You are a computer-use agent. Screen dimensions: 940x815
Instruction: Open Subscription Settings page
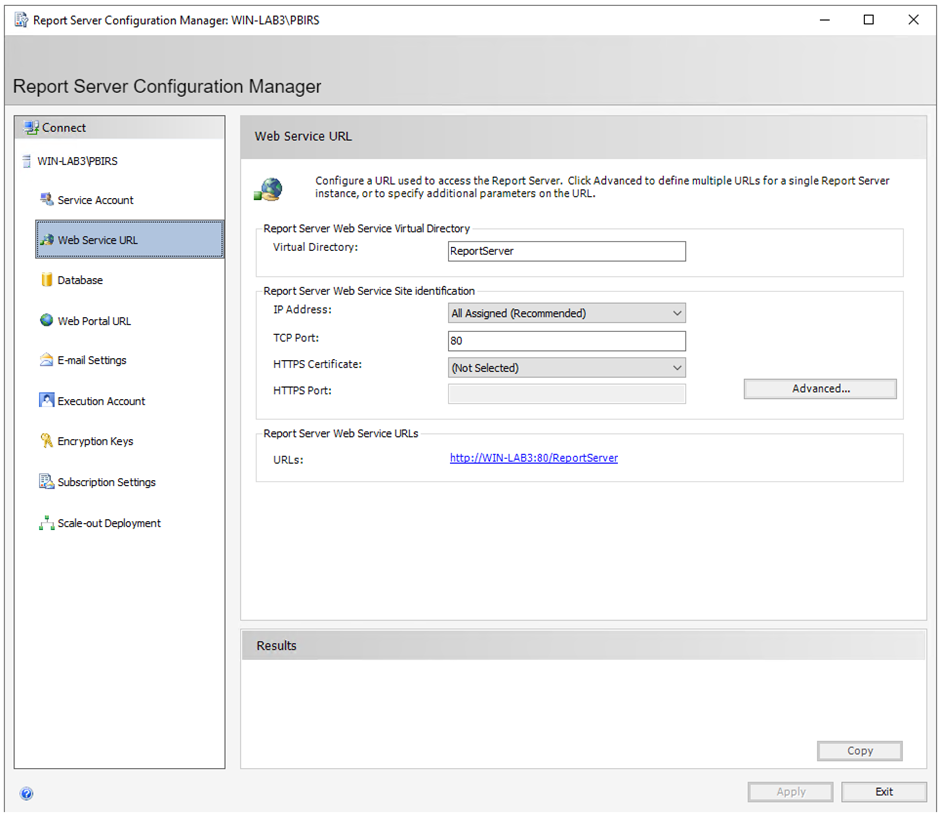106,482
